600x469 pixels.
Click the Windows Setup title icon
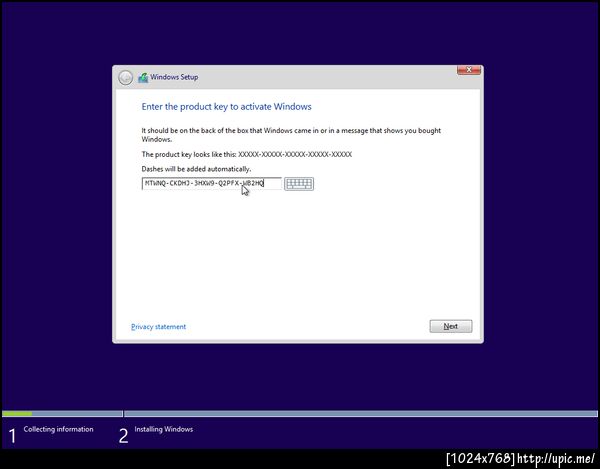pyautogui.click(x=143, y=78)
